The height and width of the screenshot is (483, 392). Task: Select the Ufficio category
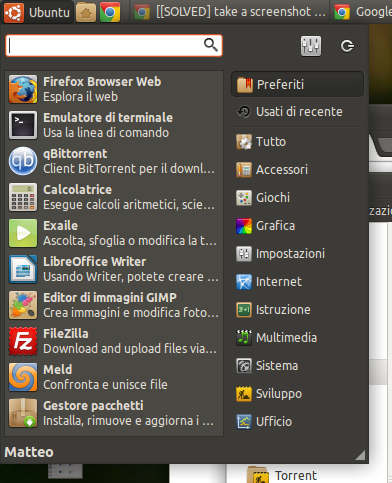tap(297, 422)
